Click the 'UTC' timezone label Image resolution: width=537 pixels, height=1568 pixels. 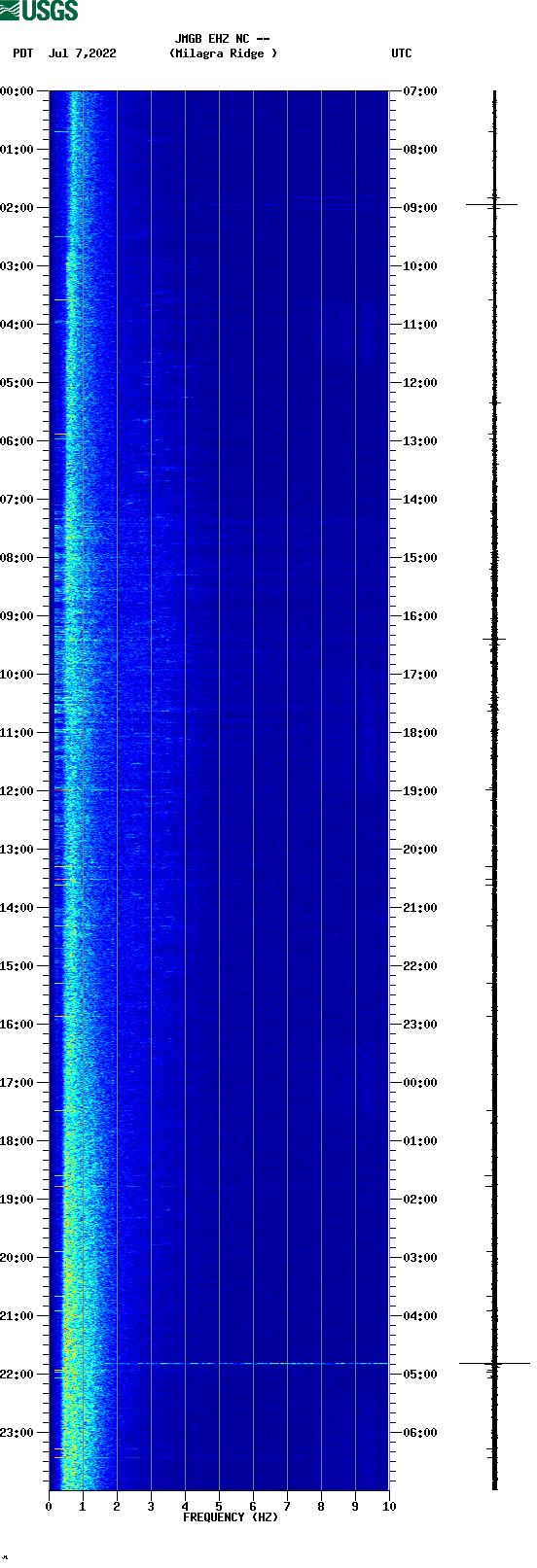pyautogui.click(x=402, y=53)
